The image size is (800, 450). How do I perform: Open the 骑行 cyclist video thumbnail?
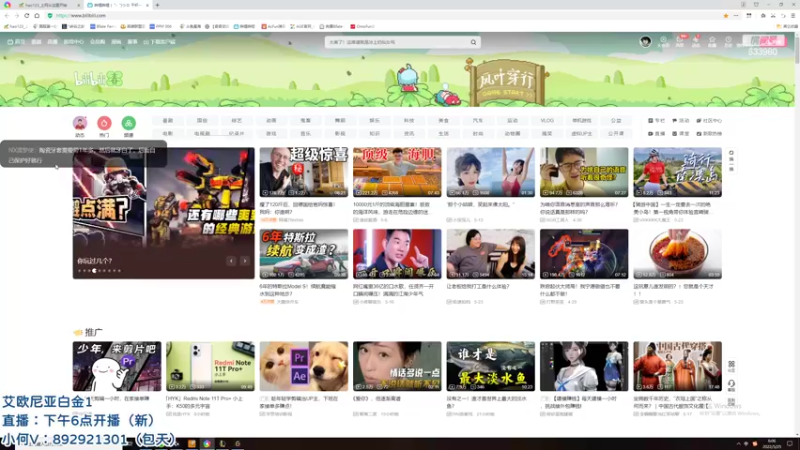pos(678,172)
